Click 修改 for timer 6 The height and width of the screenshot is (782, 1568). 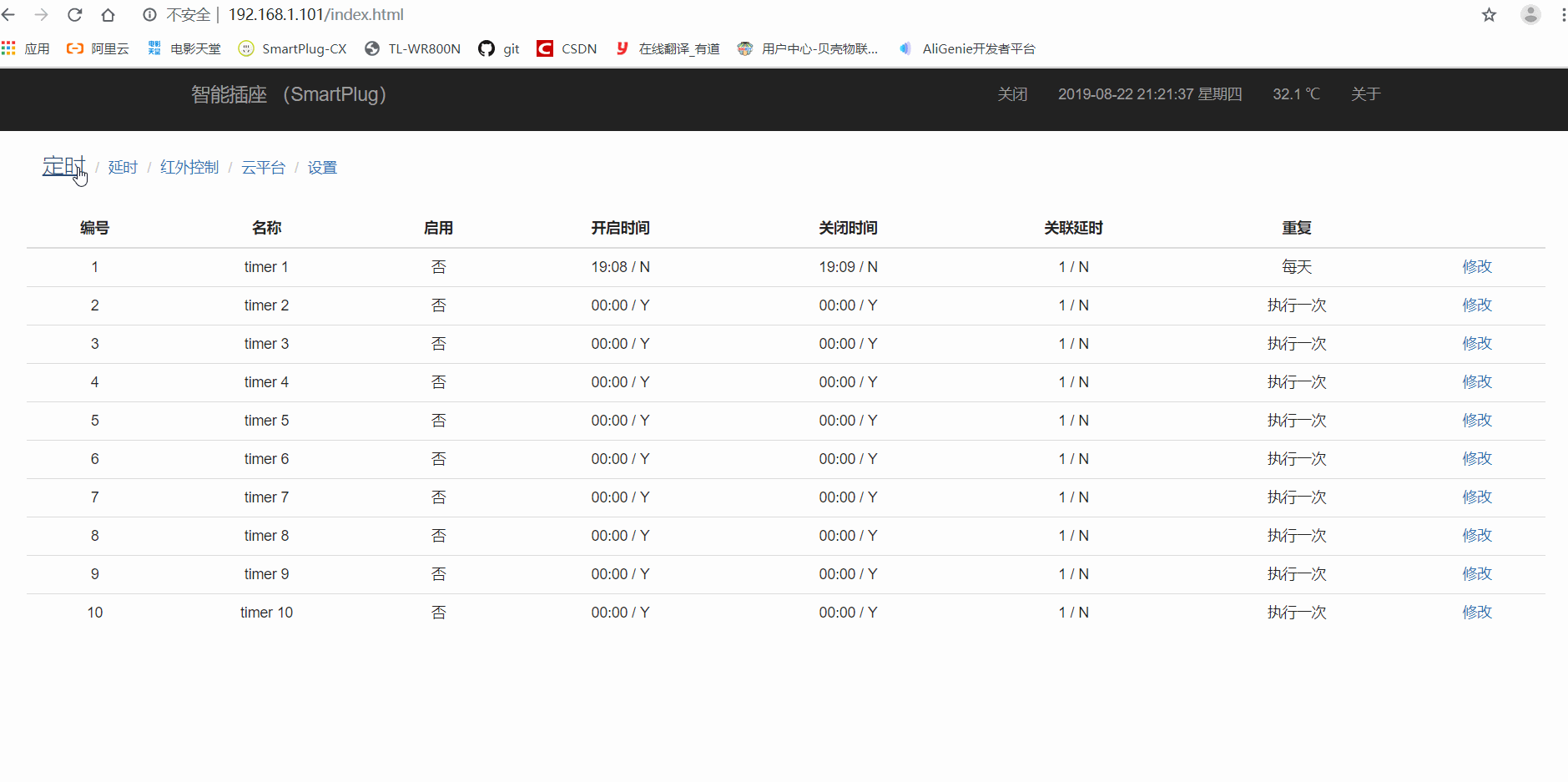pyautogui.click(x=1477, y=459)
